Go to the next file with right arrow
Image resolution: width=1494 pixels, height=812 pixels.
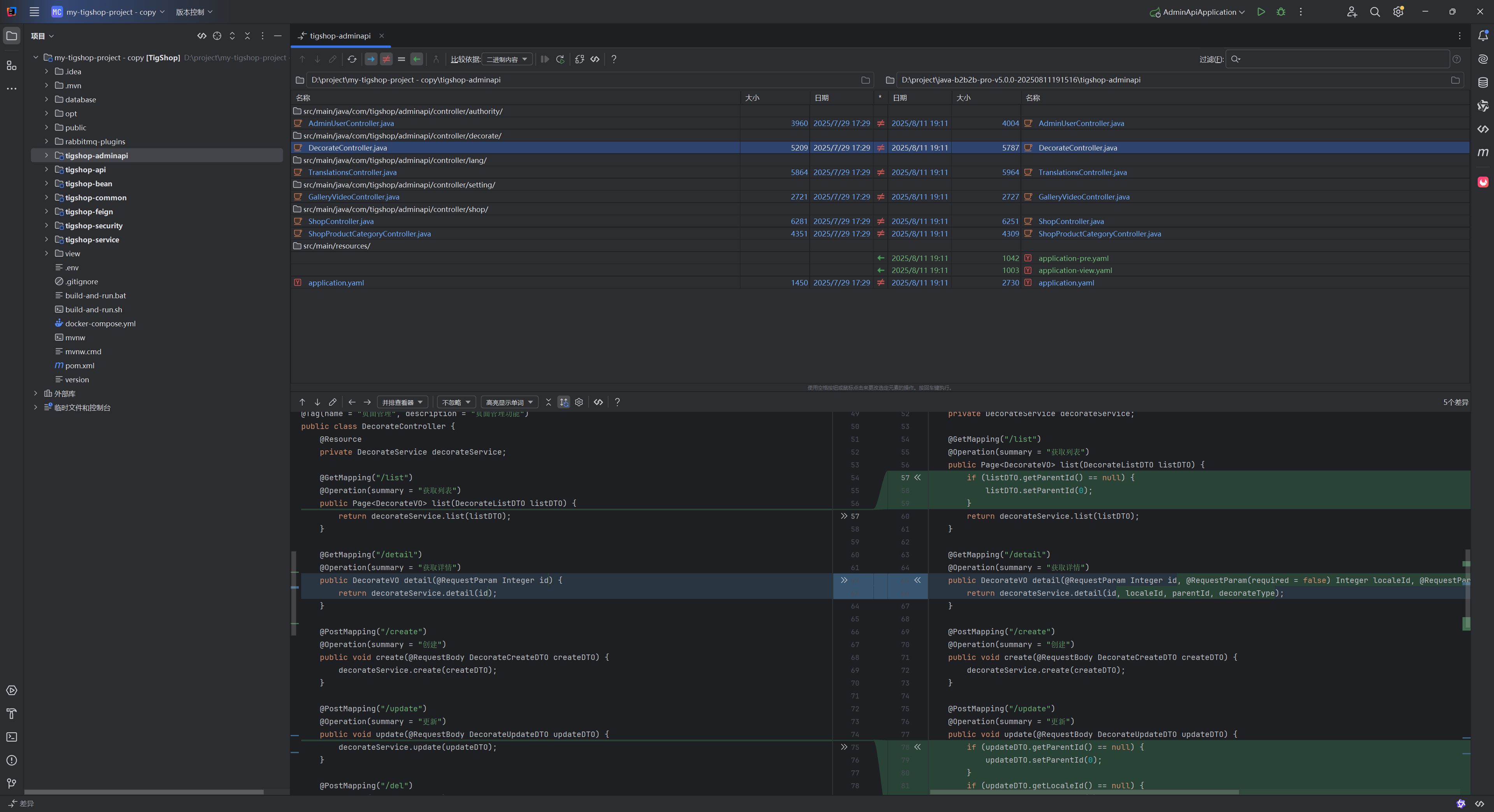(367, 402)
